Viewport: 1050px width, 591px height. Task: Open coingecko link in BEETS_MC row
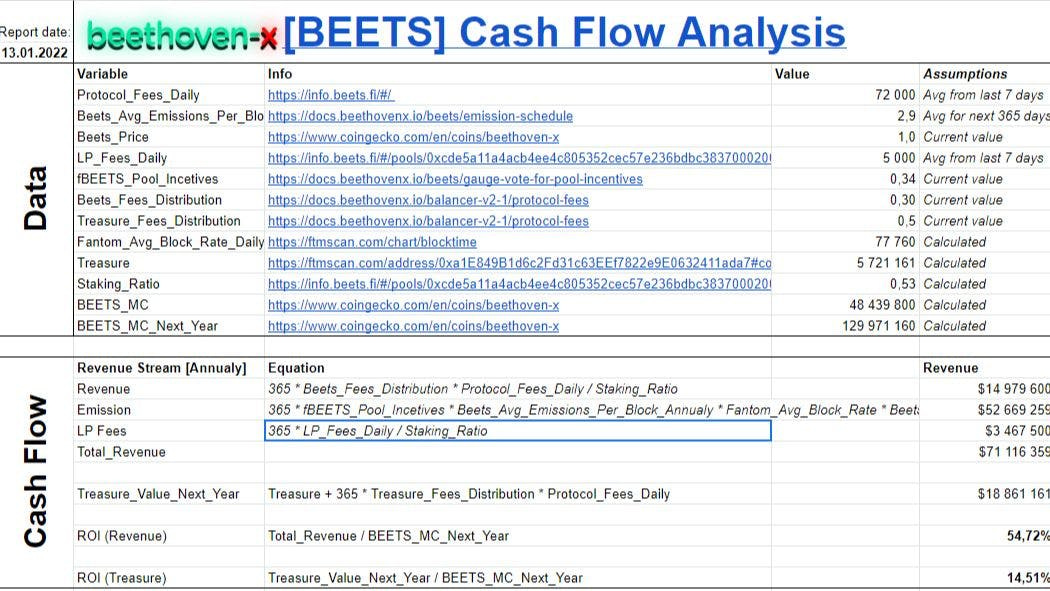[413, 305]
